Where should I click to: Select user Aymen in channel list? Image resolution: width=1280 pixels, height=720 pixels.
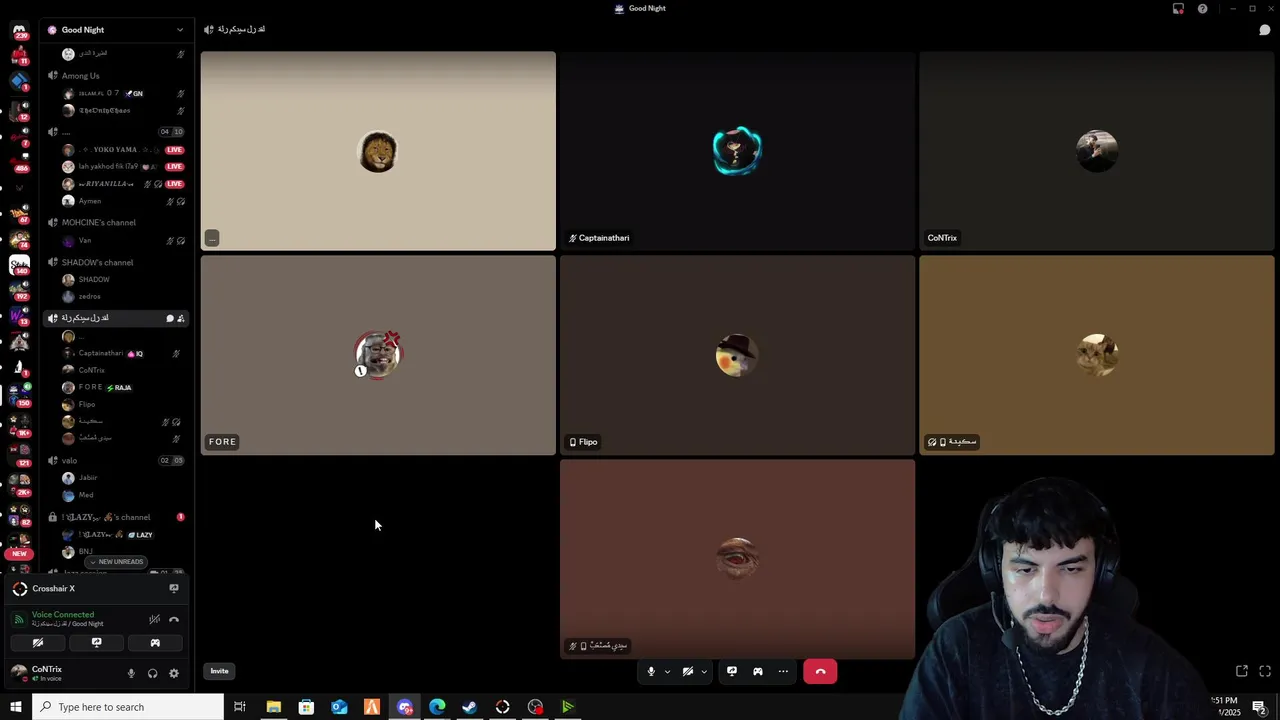point(90,201)
